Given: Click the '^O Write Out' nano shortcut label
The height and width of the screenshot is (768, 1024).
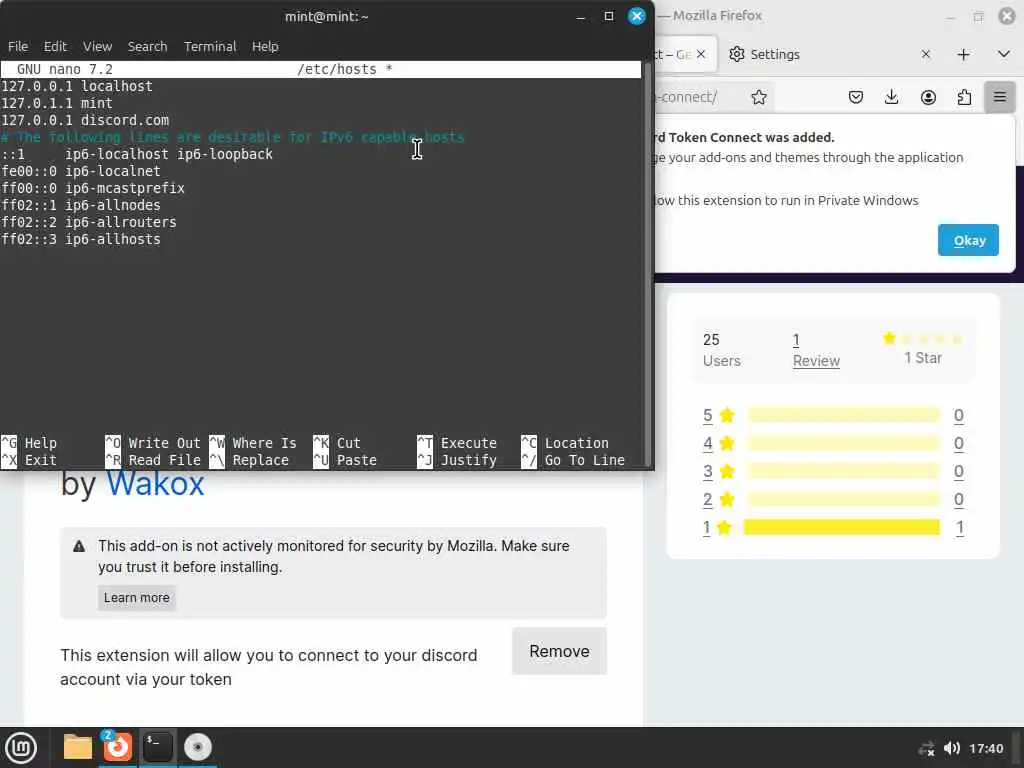Looking at the screenshot, I should point(153,443).
